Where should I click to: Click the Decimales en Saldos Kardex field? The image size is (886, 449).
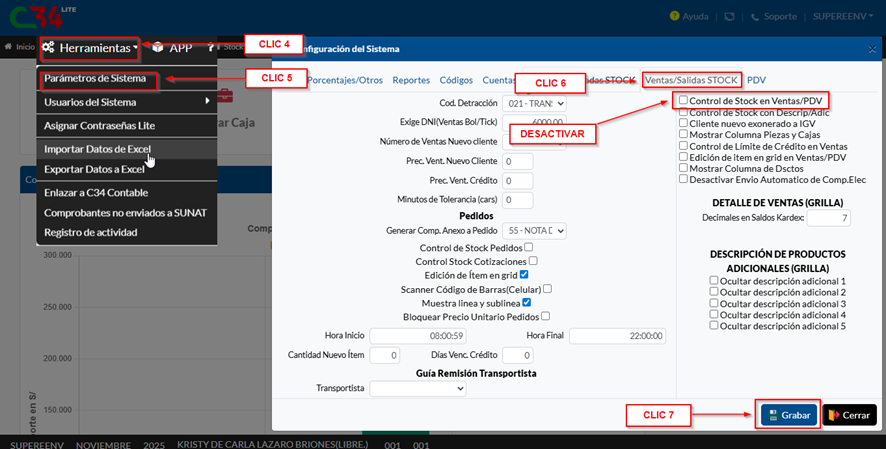(828, 218)
